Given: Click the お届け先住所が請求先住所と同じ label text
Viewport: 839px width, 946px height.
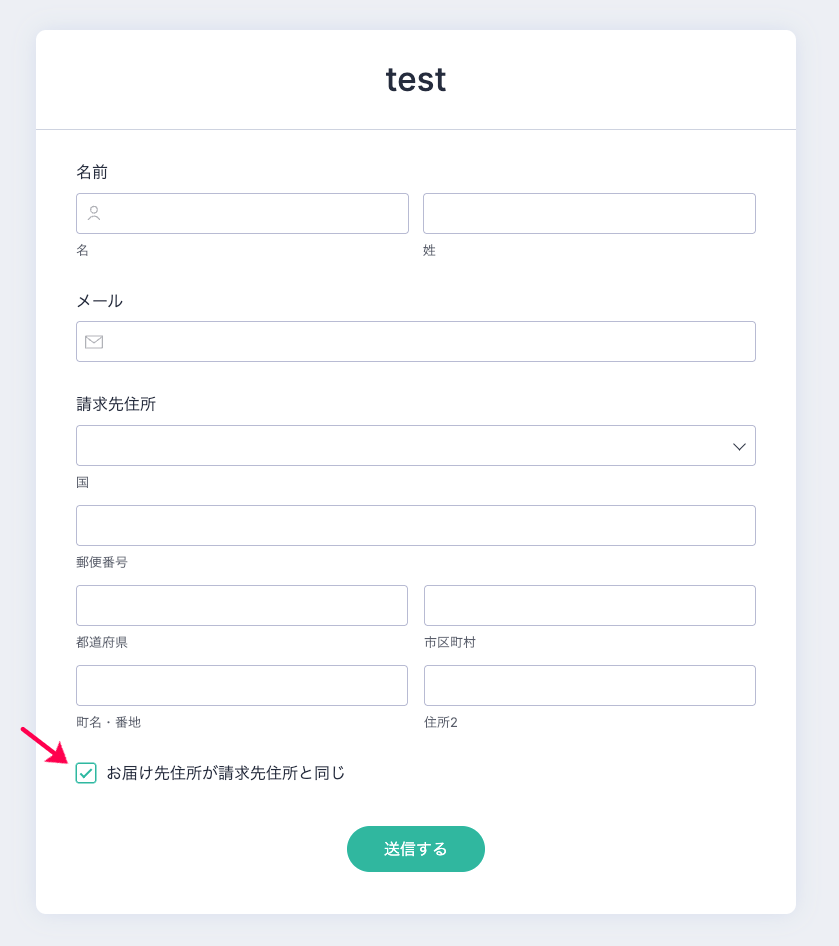Looking at the screenshot, I should (x=225, y=773).
